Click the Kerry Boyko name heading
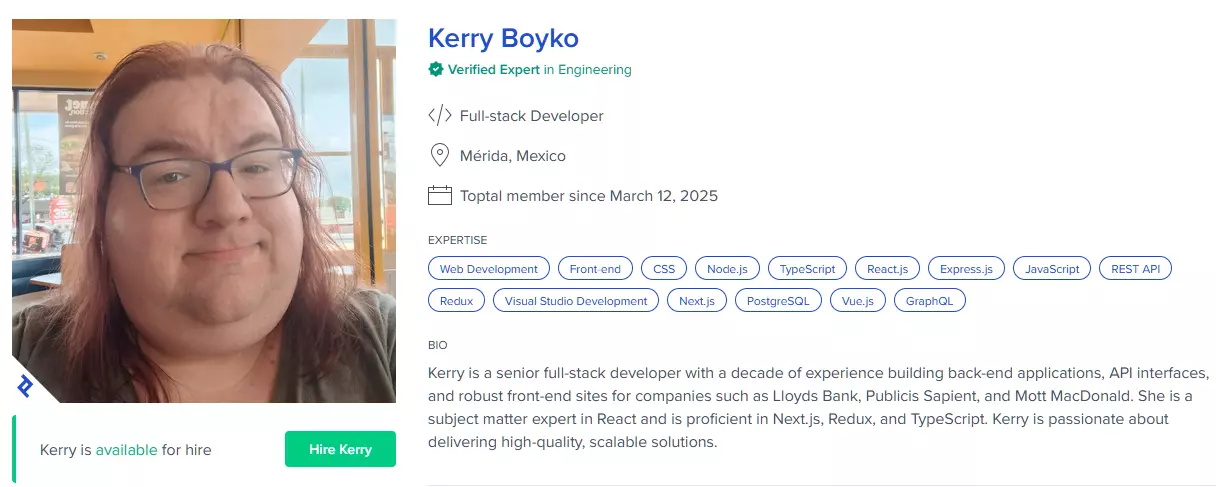The height and width of the screenshot is (487, 1216). point(503,38)
